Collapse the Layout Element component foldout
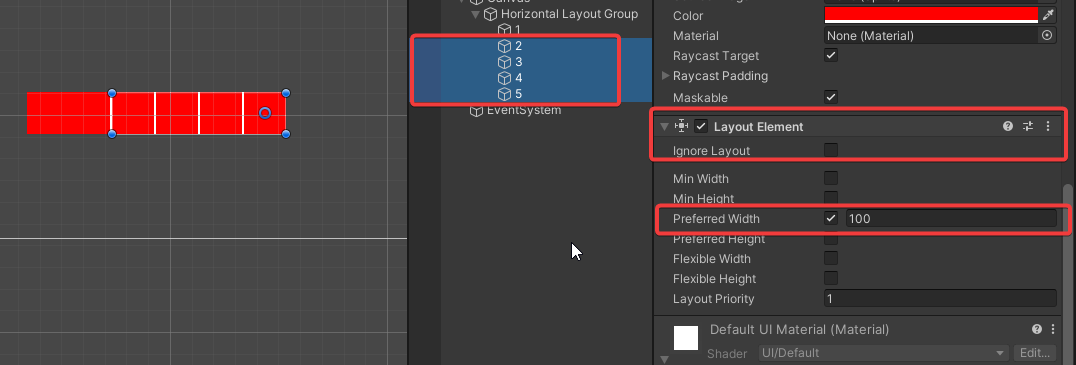The height and width of the screenshot is (365, 1076). [664, 126]
